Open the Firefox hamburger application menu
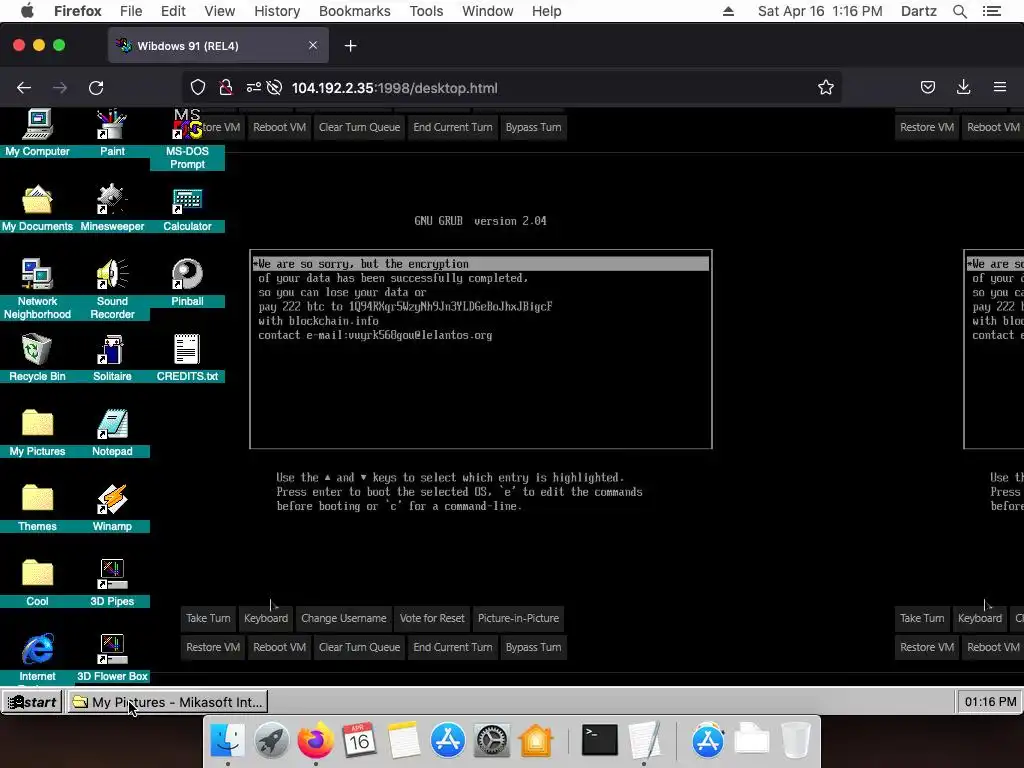 click(1000, 88)
